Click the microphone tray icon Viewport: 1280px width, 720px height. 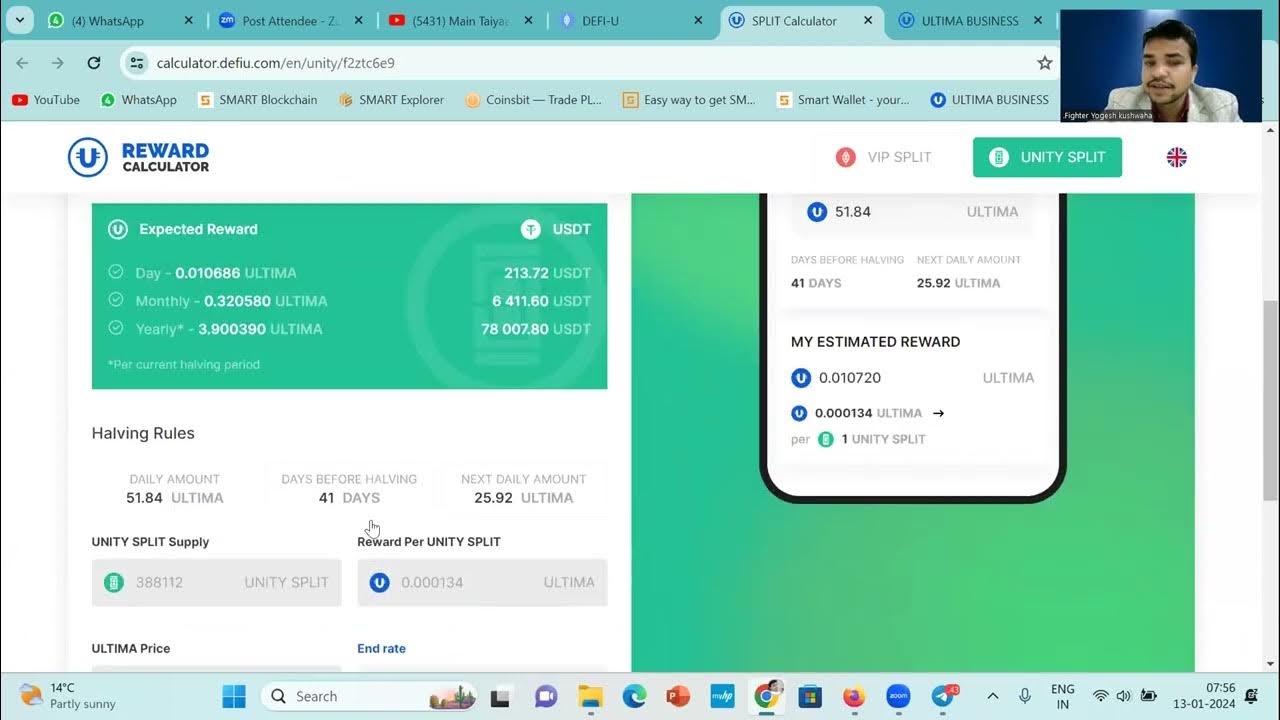click(x=1025, y=696)
